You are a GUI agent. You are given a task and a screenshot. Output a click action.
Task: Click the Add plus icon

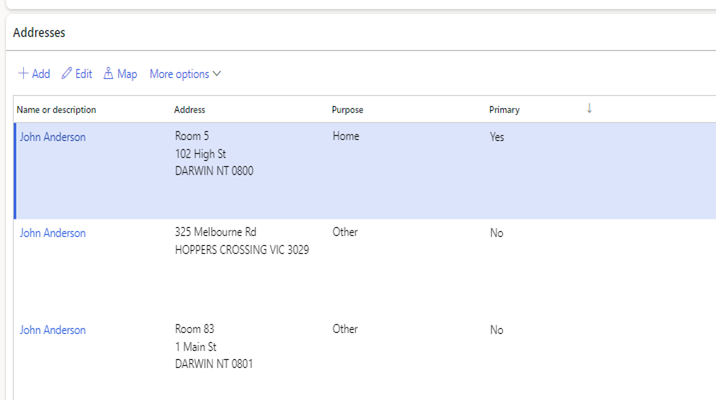point(24,74)
